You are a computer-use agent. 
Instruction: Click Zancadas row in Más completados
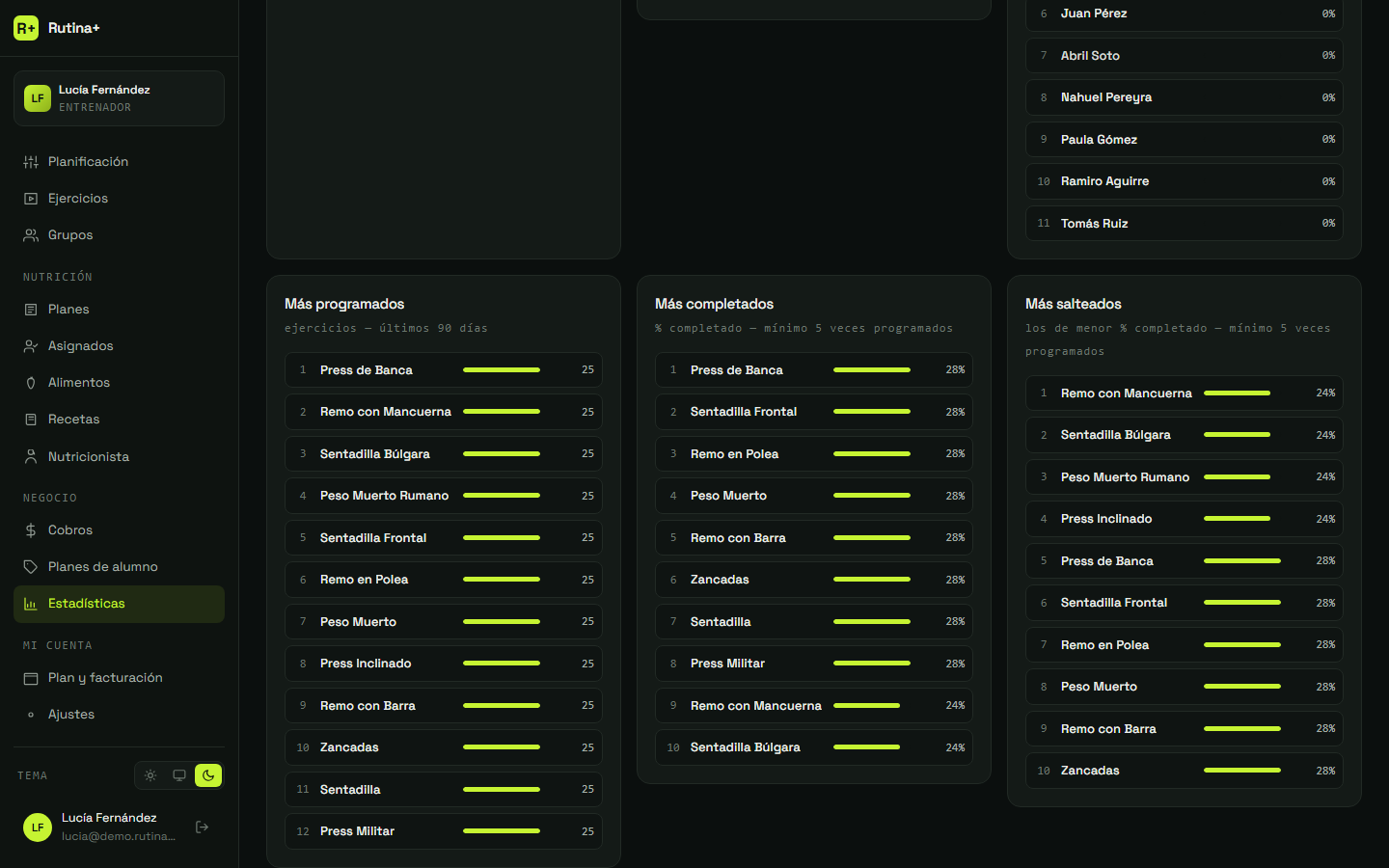pyautogui.click(x=814, y=580)
